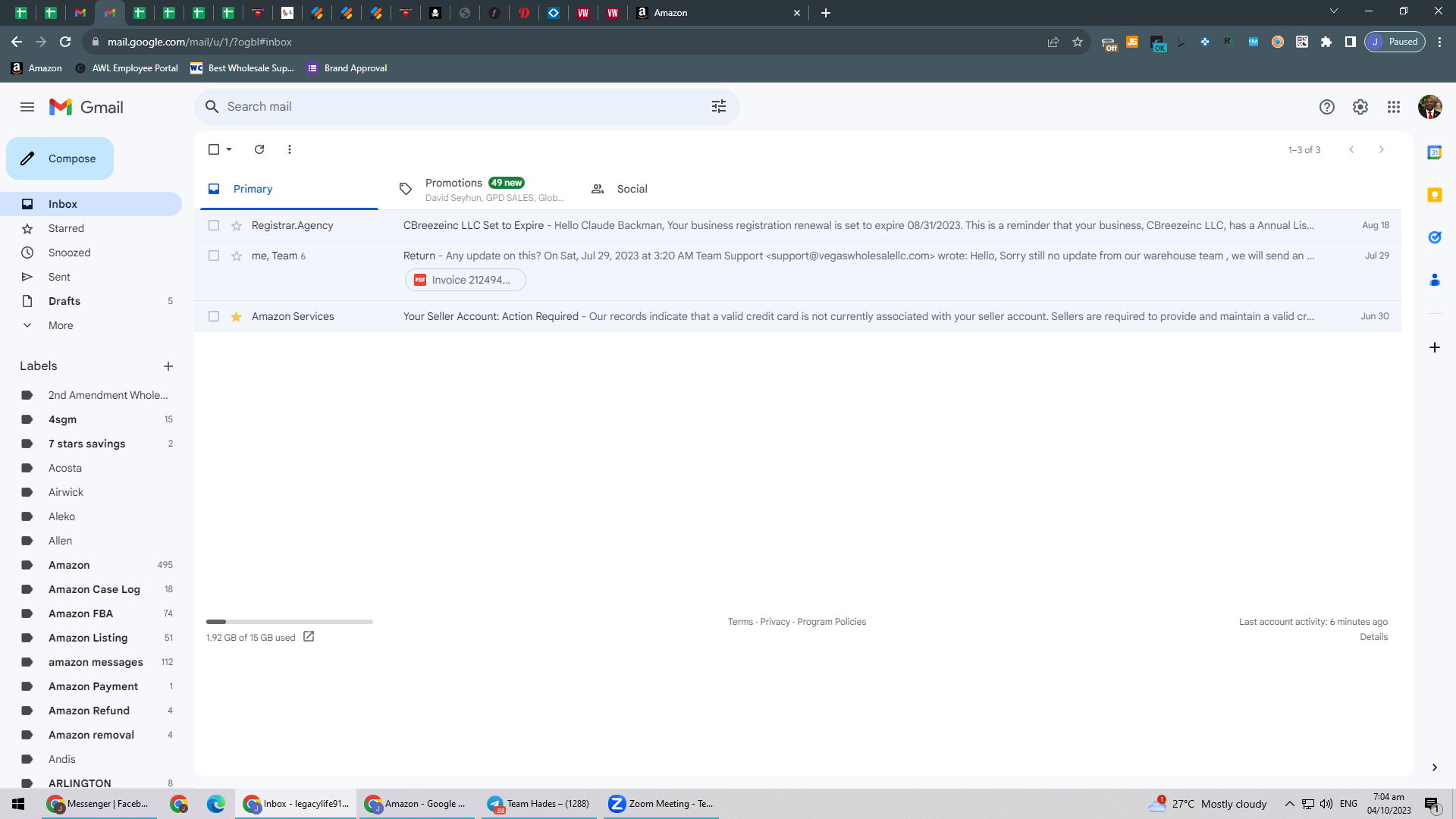Open the Inbox folder
Screen dimensions: 1456x819
(x=91, y=204)
